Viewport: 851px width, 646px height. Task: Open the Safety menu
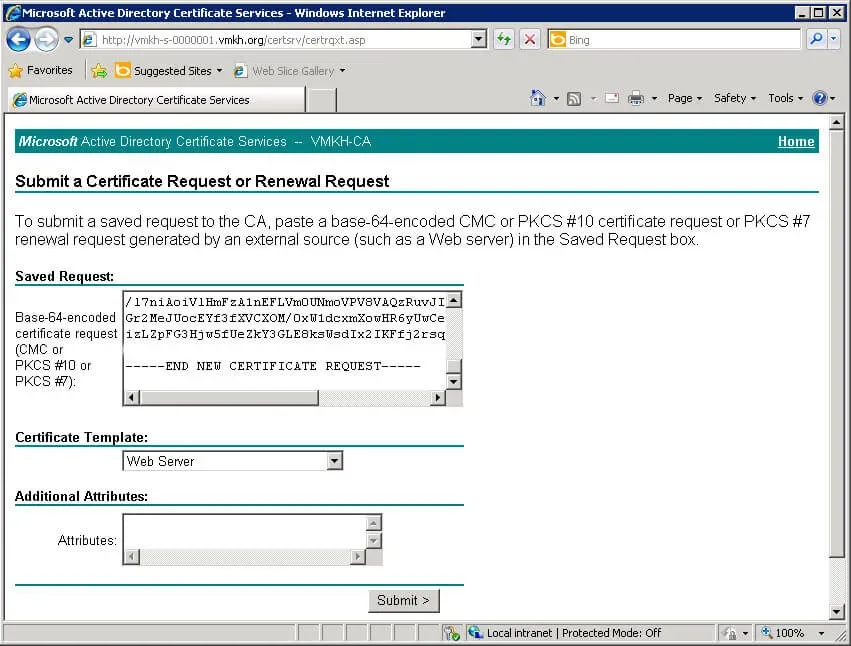tap(734, 98)
